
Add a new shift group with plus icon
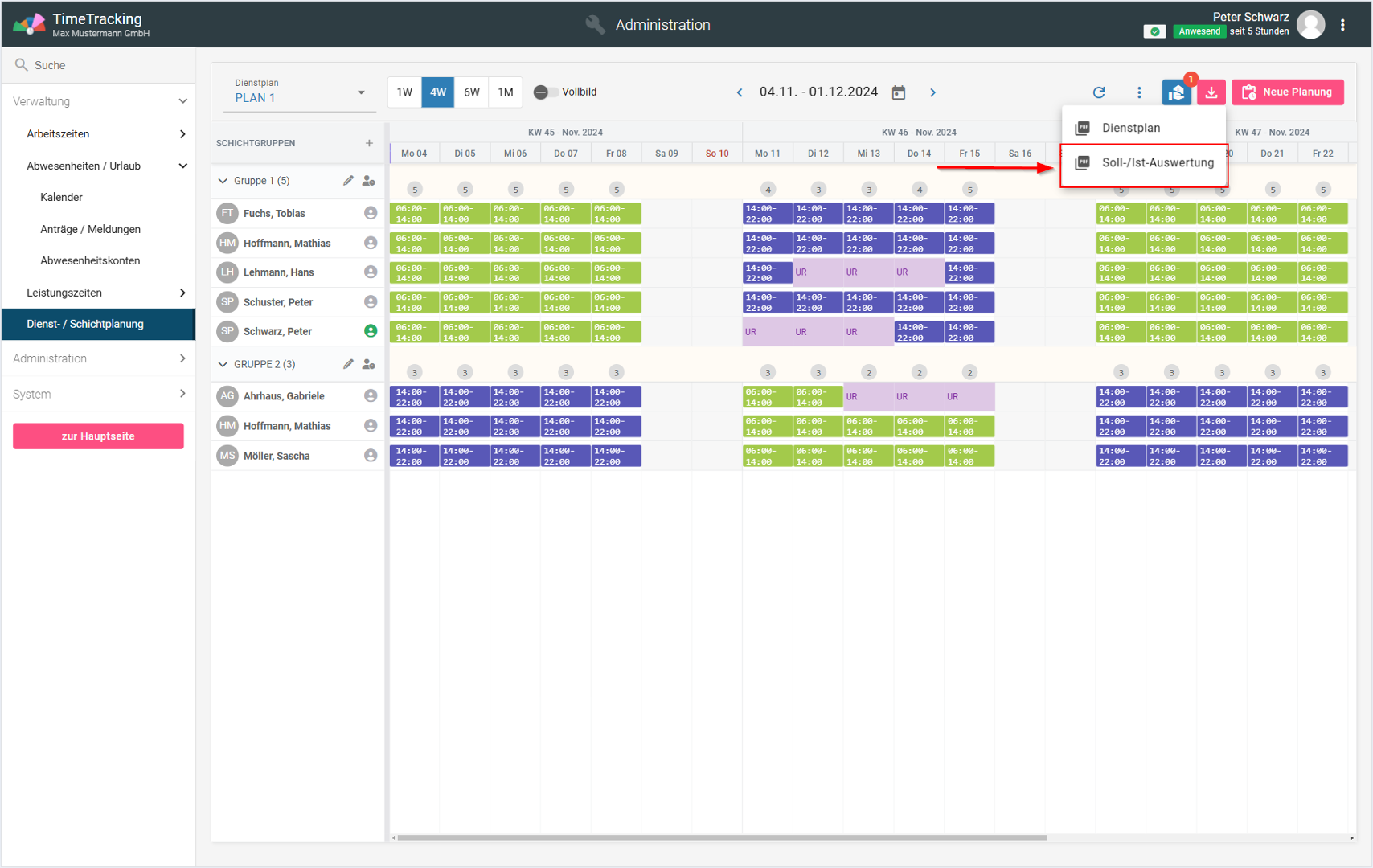click(369, 143)
